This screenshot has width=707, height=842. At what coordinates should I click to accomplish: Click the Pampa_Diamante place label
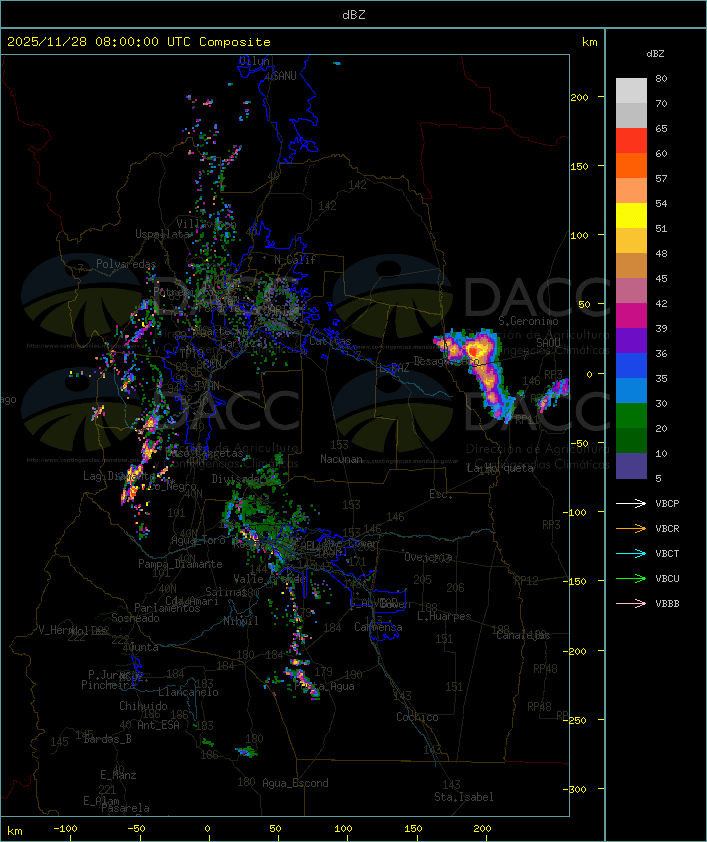(180, 564)
